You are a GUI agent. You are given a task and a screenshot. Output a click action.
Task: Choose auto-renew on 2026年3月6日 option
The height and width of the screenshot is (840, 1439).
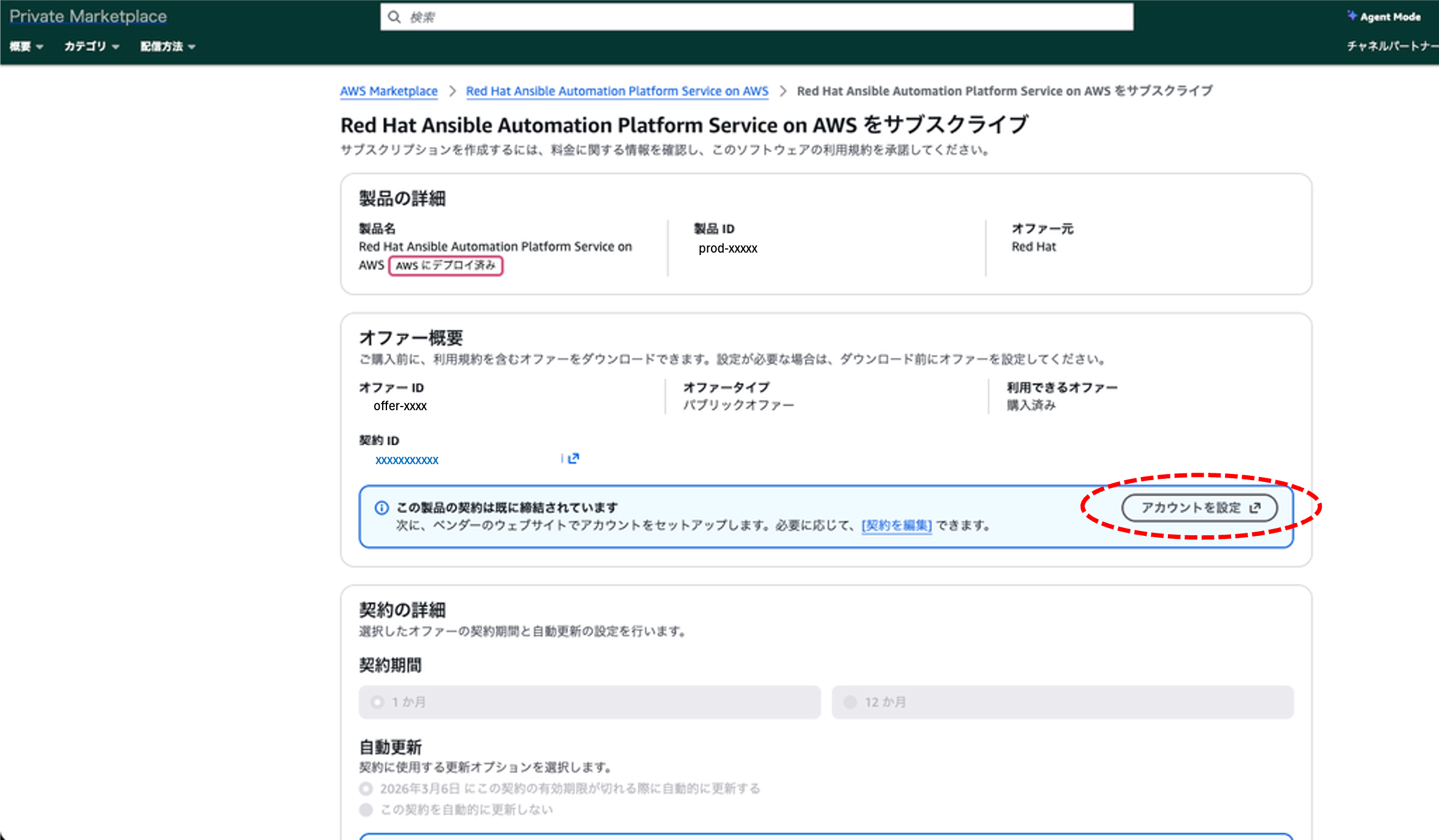pos(366,788)
